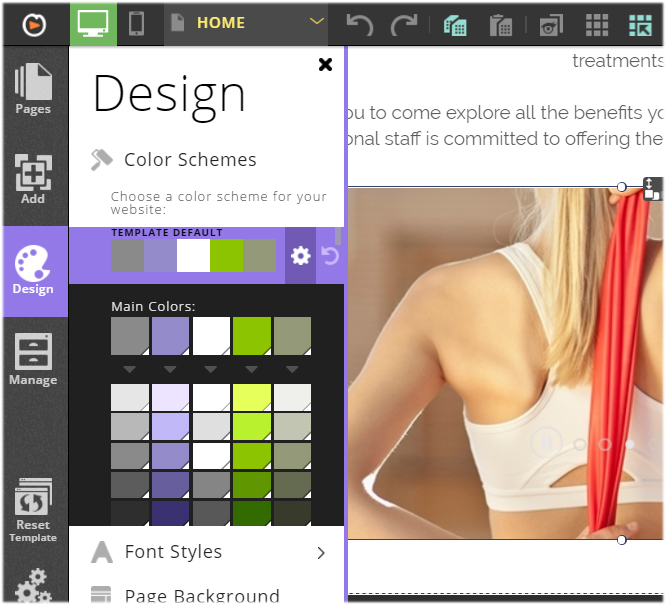Close the Design panel

(325, 65)
